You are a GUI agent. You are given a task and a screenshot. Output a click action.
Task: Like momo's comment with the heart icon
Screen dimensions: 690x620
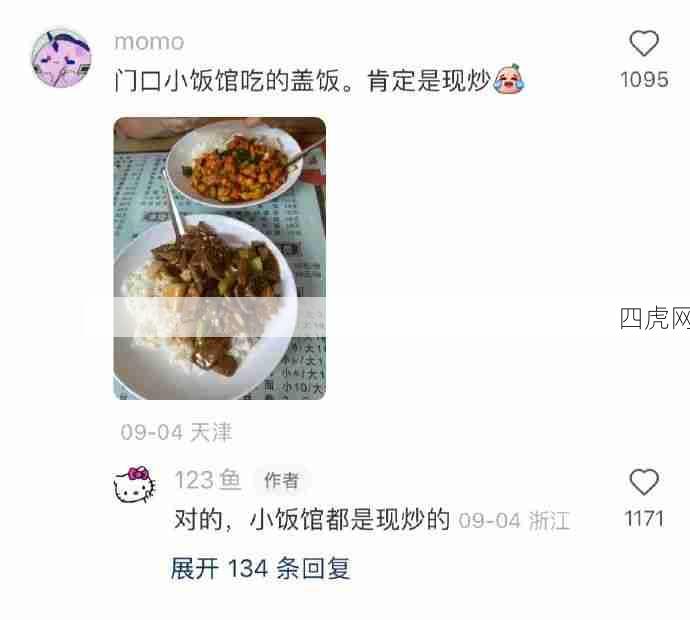point(644,43)
